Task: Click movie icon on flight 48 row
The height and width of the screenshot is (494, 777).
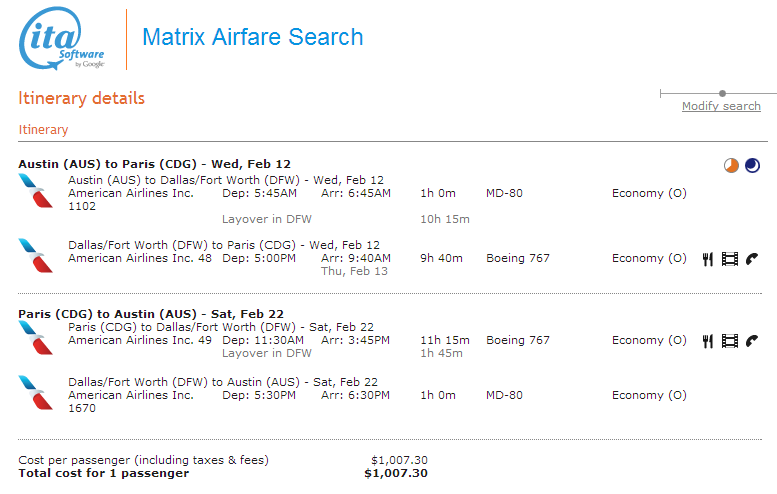Action: coord(729,259)
